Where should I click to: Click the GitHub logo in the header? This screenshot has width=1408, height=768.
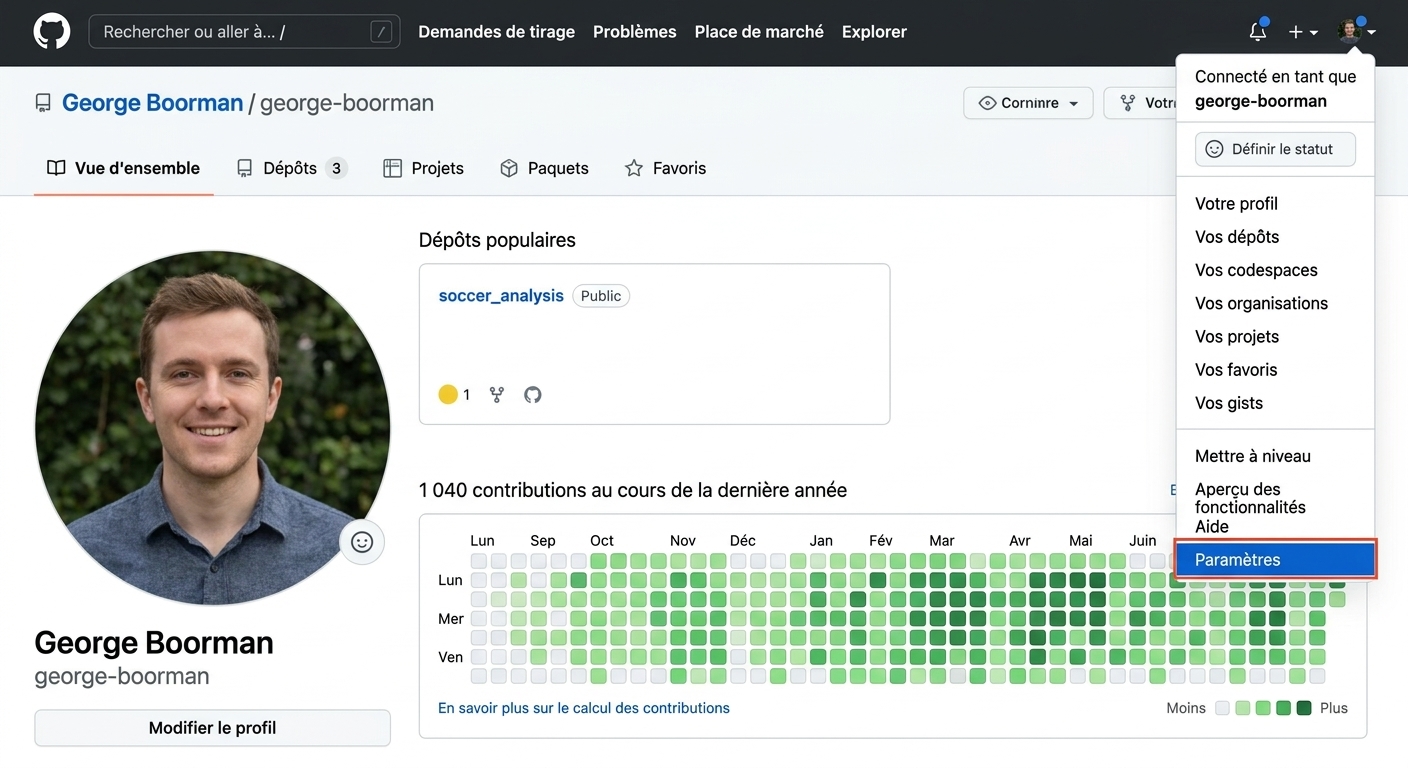pos(52,32)
